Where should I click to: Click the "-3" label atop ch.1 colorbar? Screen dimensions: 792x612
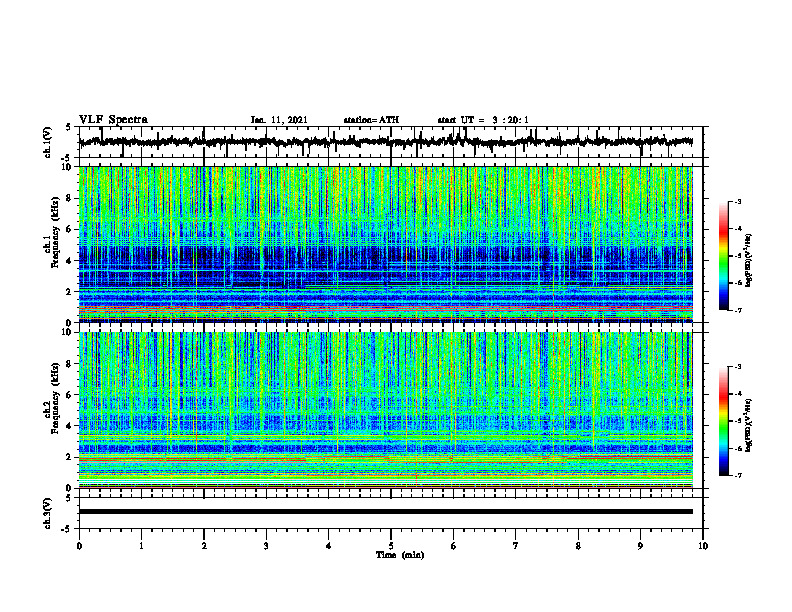[x=738, y=202]
